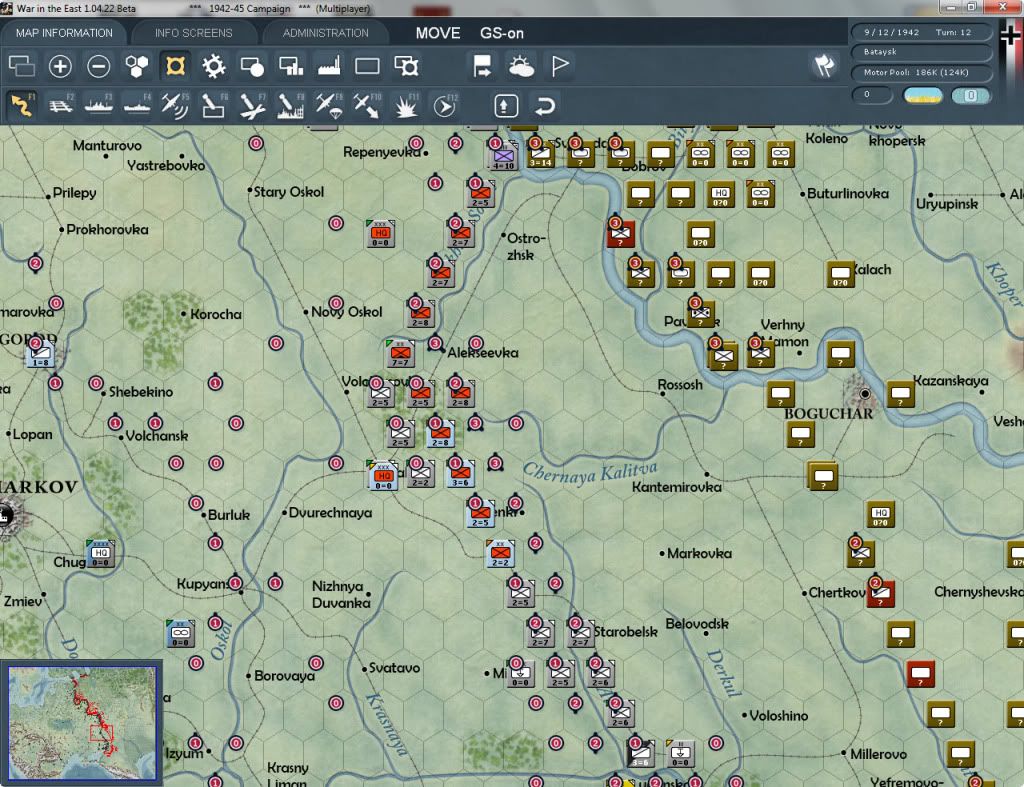Image resolution: width=1024 pixels, height=787 pixels.
Task: Click the crossed flags icon
Action: pyautogui.click(x=824, y=65)
